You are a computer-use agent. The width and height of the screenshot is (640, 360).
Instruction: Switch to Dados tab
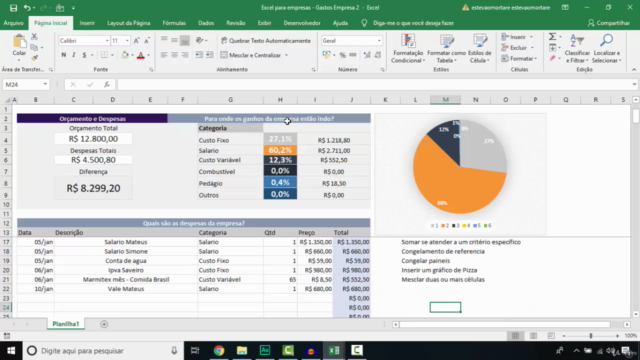tap(206, 23)
